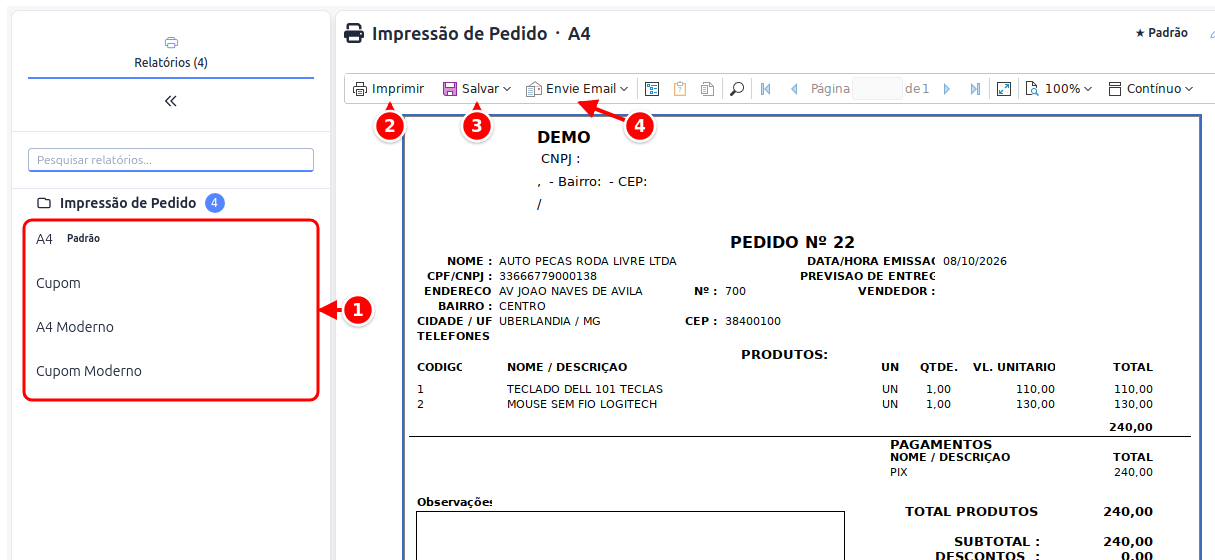Go to the previous page

click(x=794, y=89)
